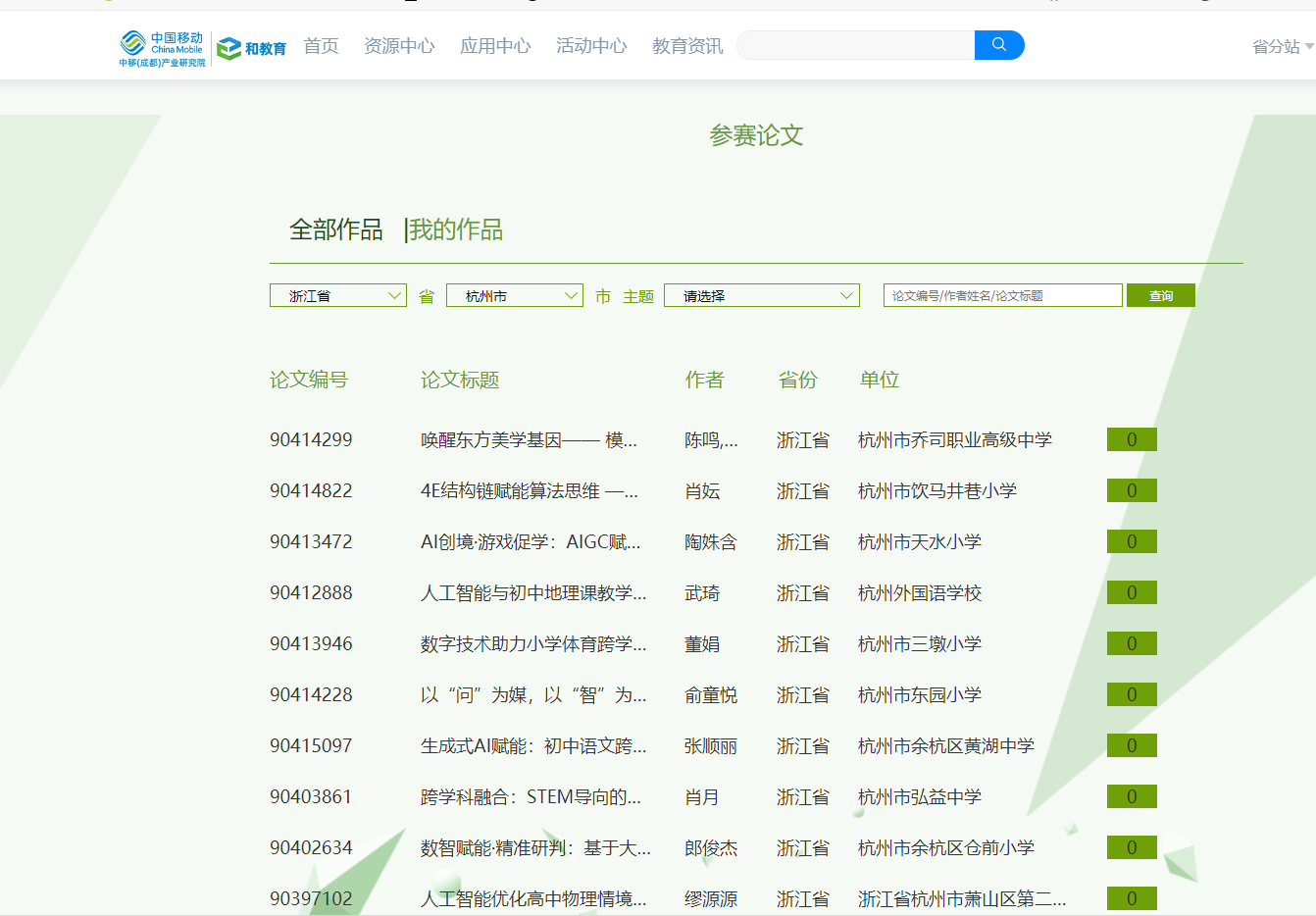Open 教育资讯 navigation item
The height and width of the screenshot is (916, 1316).
point(686,46)
